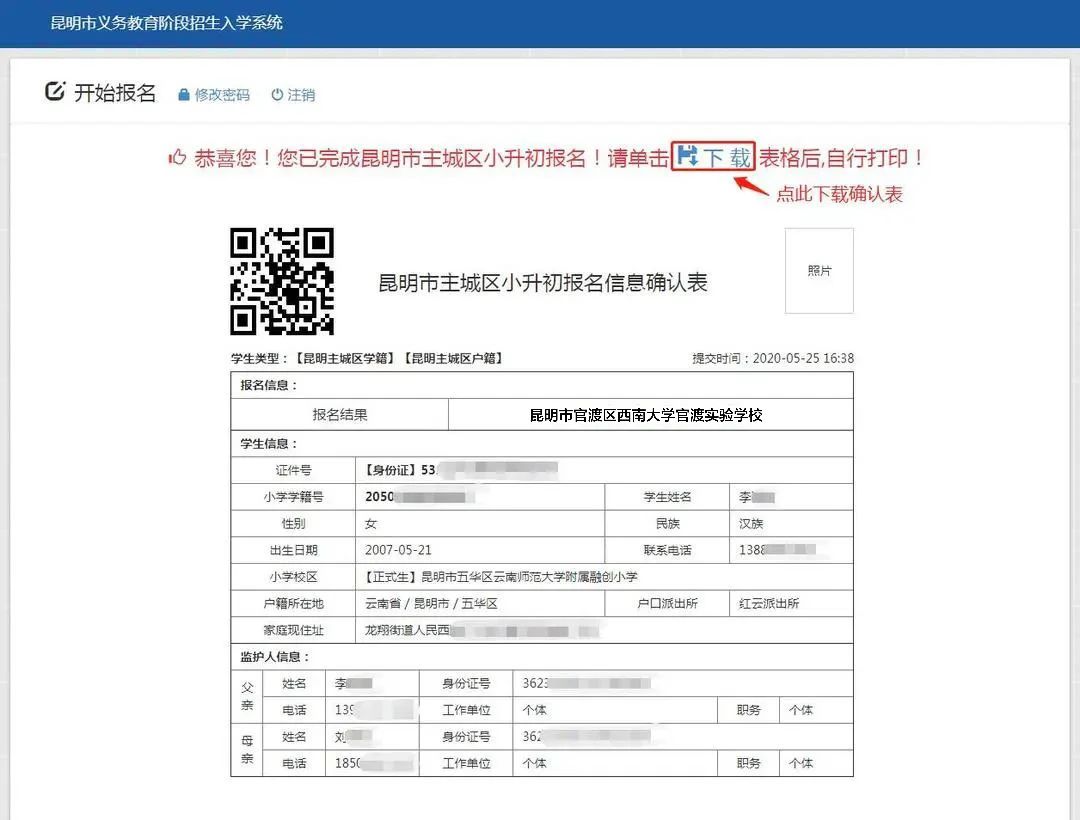The width and height of the screenshot is (1080, 820).
Task: Click household location 云南省 / 昆明市 / 五华区
Action: point(431,603)
